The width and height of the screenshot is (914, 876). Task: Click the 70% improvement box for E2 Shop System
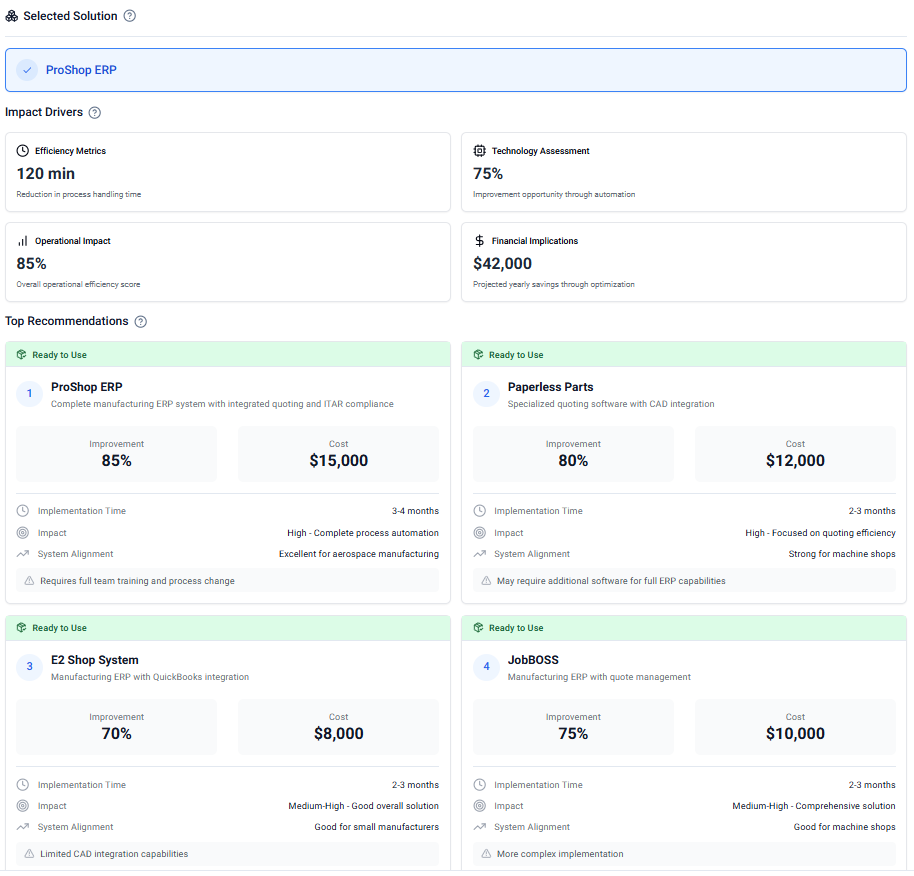coord(117,727)
